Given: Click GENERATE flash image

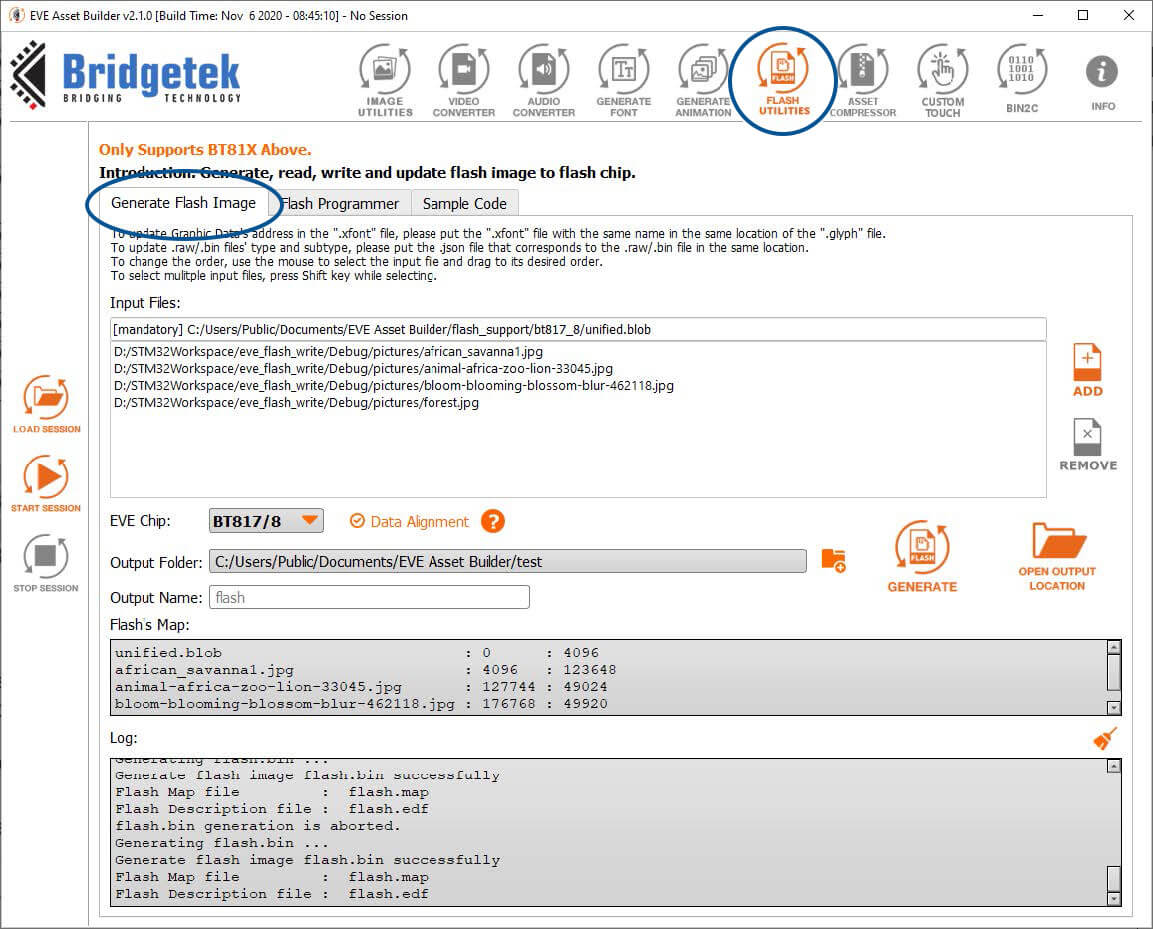Looking at the screenshot, I should click(922, 557).
